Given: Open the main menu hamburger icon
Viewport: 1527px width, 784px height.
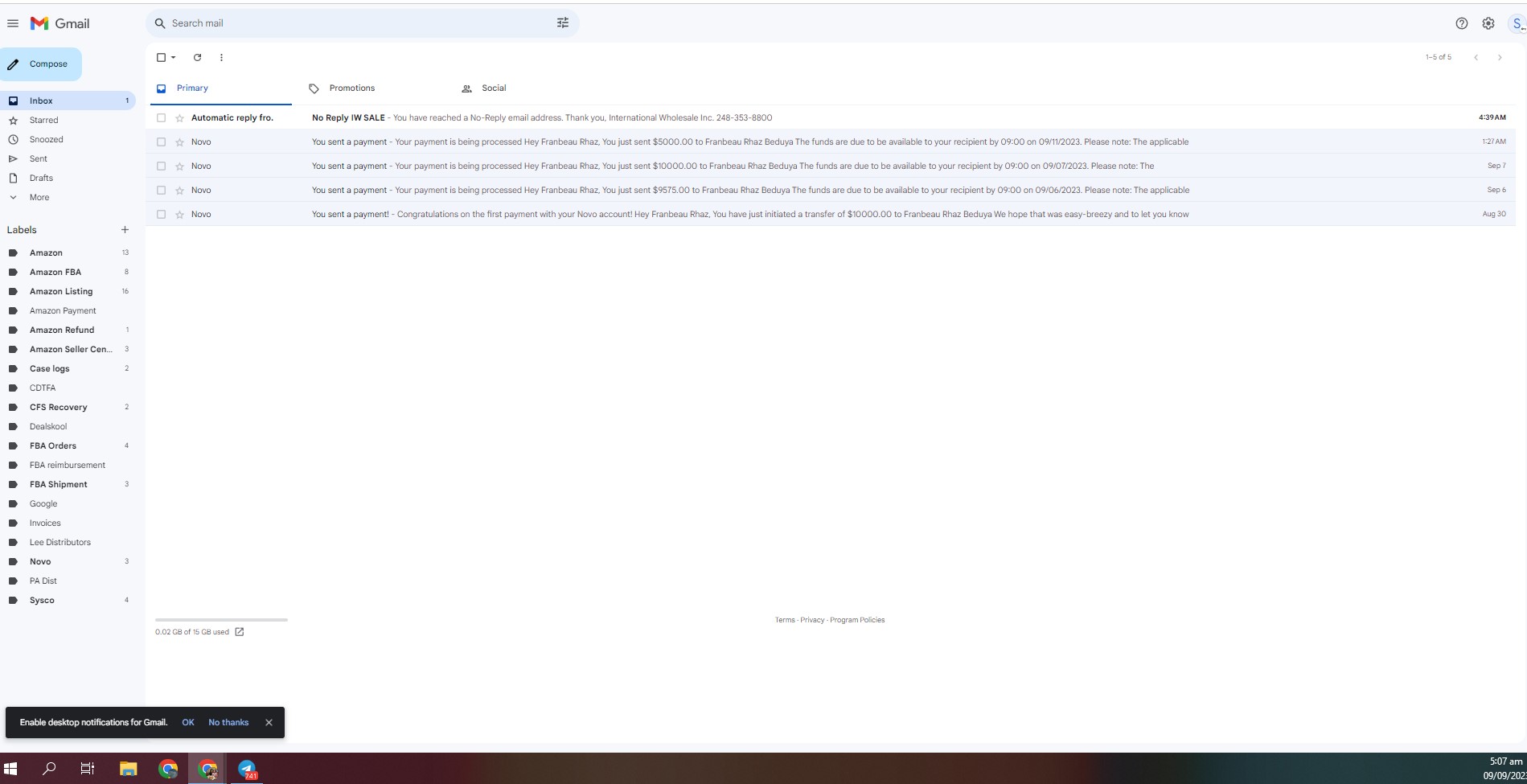Looking at the screenshot, I should tap(13, 23).
